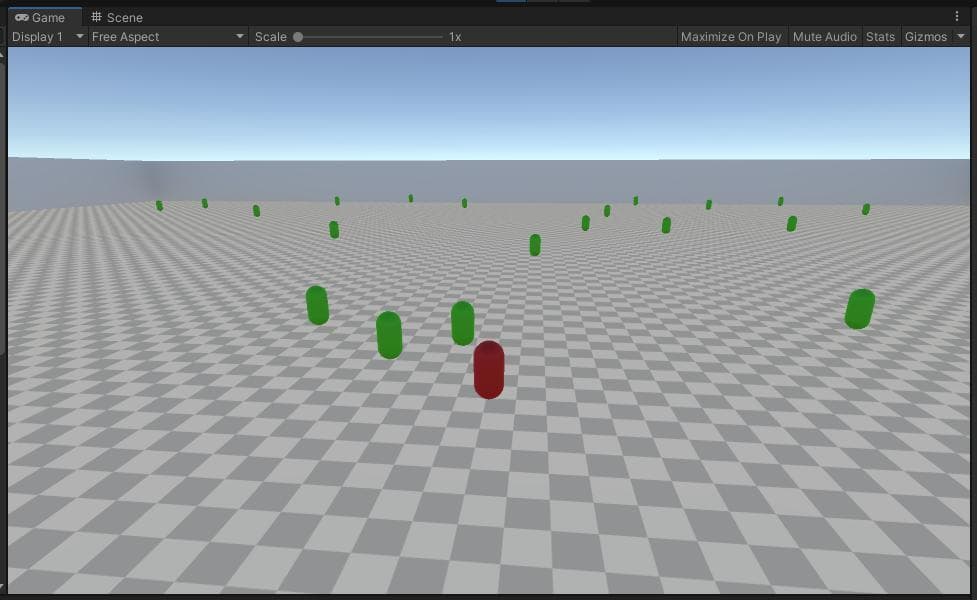The height and width of the screenshot is (600, 977).
Task: Open the Free Aspect dropdown
Action: (168, 37)
